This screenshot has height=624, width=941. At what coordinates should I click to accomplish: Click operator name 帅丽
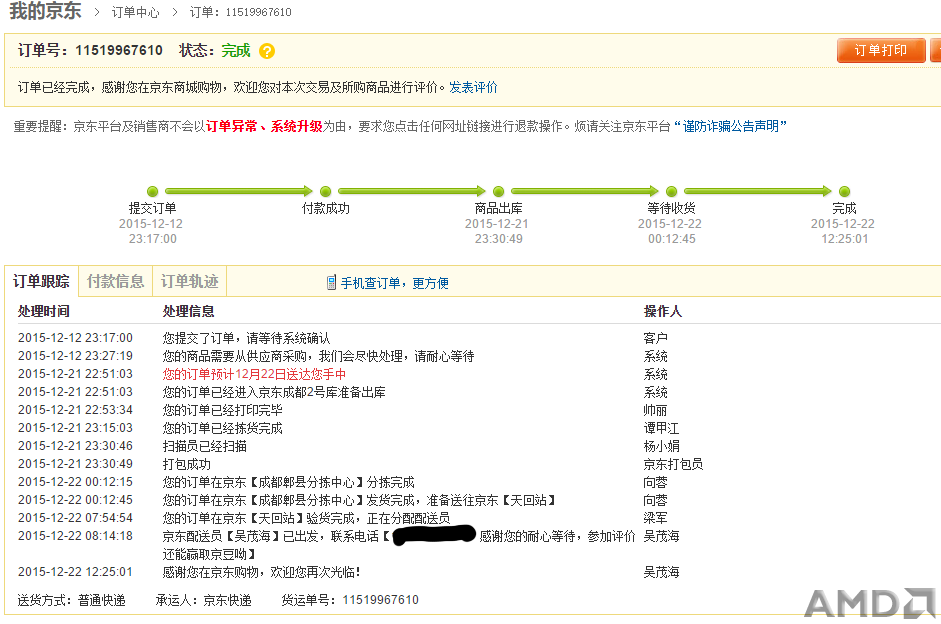(x=655, y=410)
